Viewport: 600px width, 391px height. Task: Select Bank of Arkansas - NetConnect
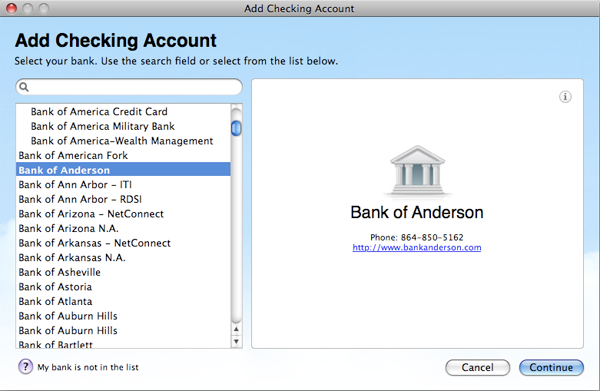123,243
